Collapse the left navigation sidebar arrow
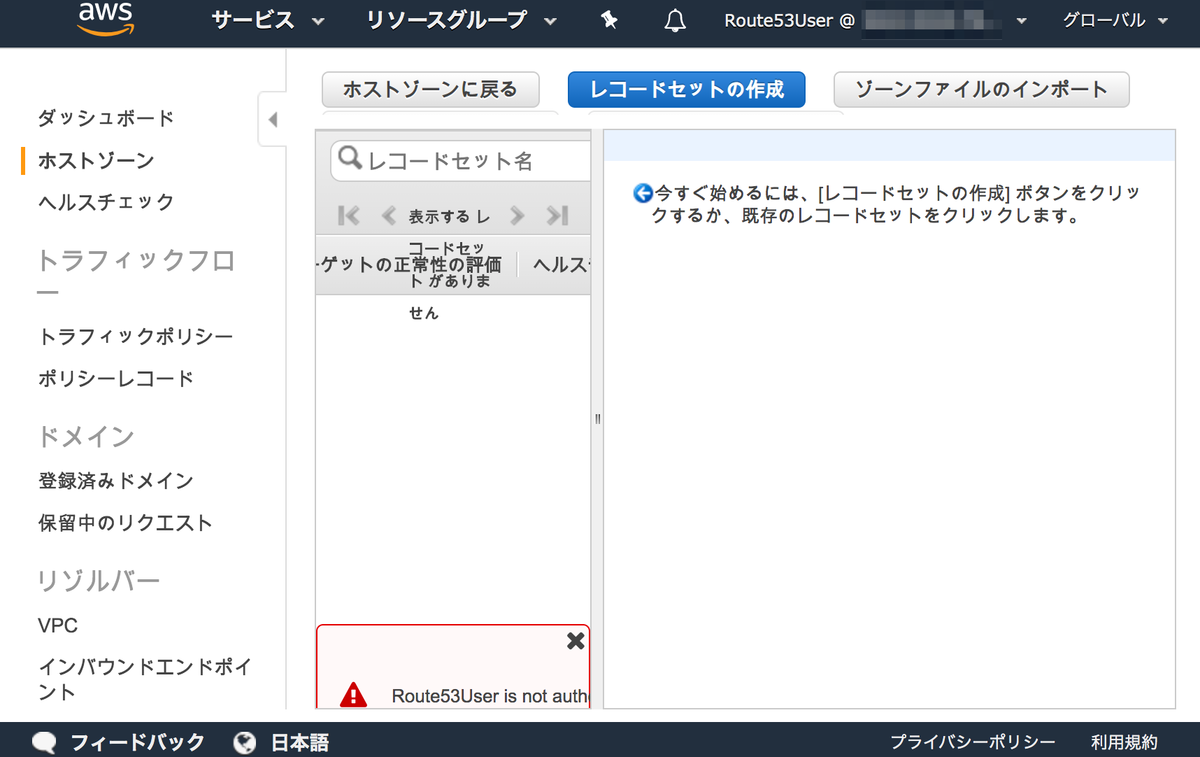 click(x=272, y=120)
